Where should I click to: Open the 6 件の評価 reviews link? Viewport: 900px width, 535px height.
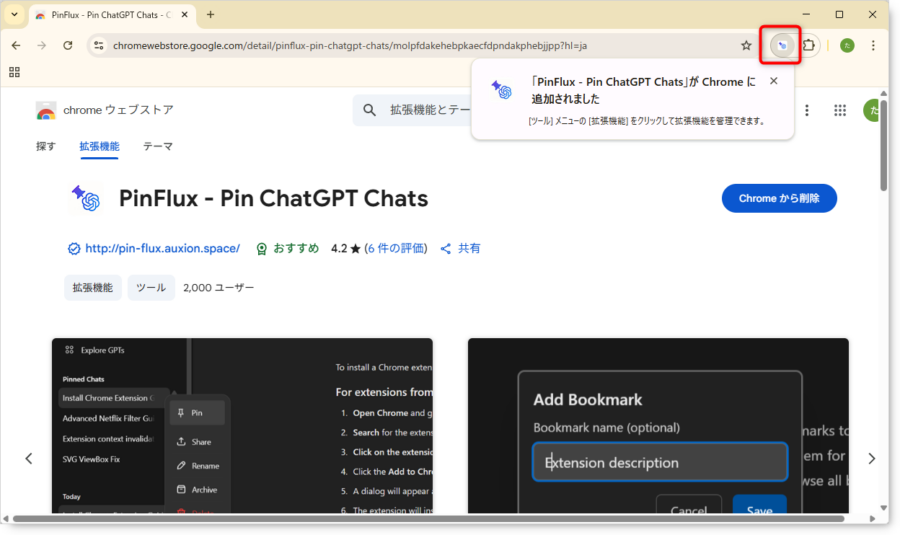[x=395, y=248]
